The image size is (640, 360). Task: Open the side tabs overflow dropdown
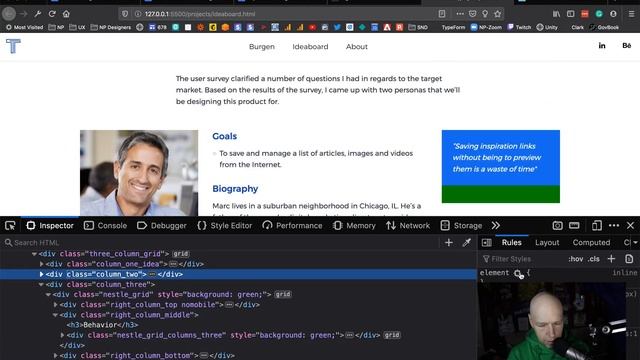pos(635,242)
